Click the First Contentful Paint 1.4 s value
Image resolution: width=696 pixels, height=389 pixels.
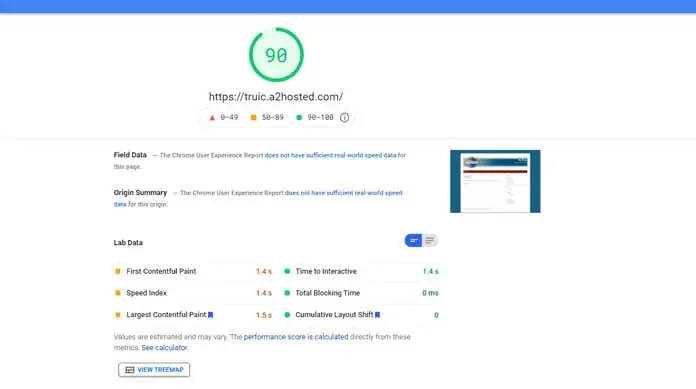(264, 271)
